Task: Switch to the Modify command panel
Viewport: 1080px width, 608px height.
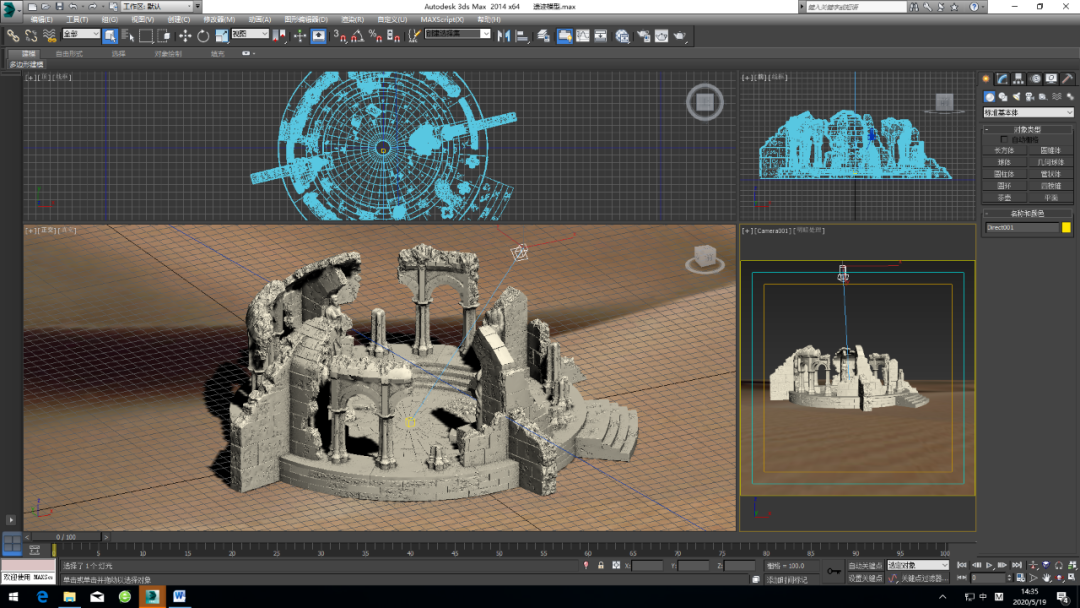Action: pyautogui.click(x=1002, y=79)
